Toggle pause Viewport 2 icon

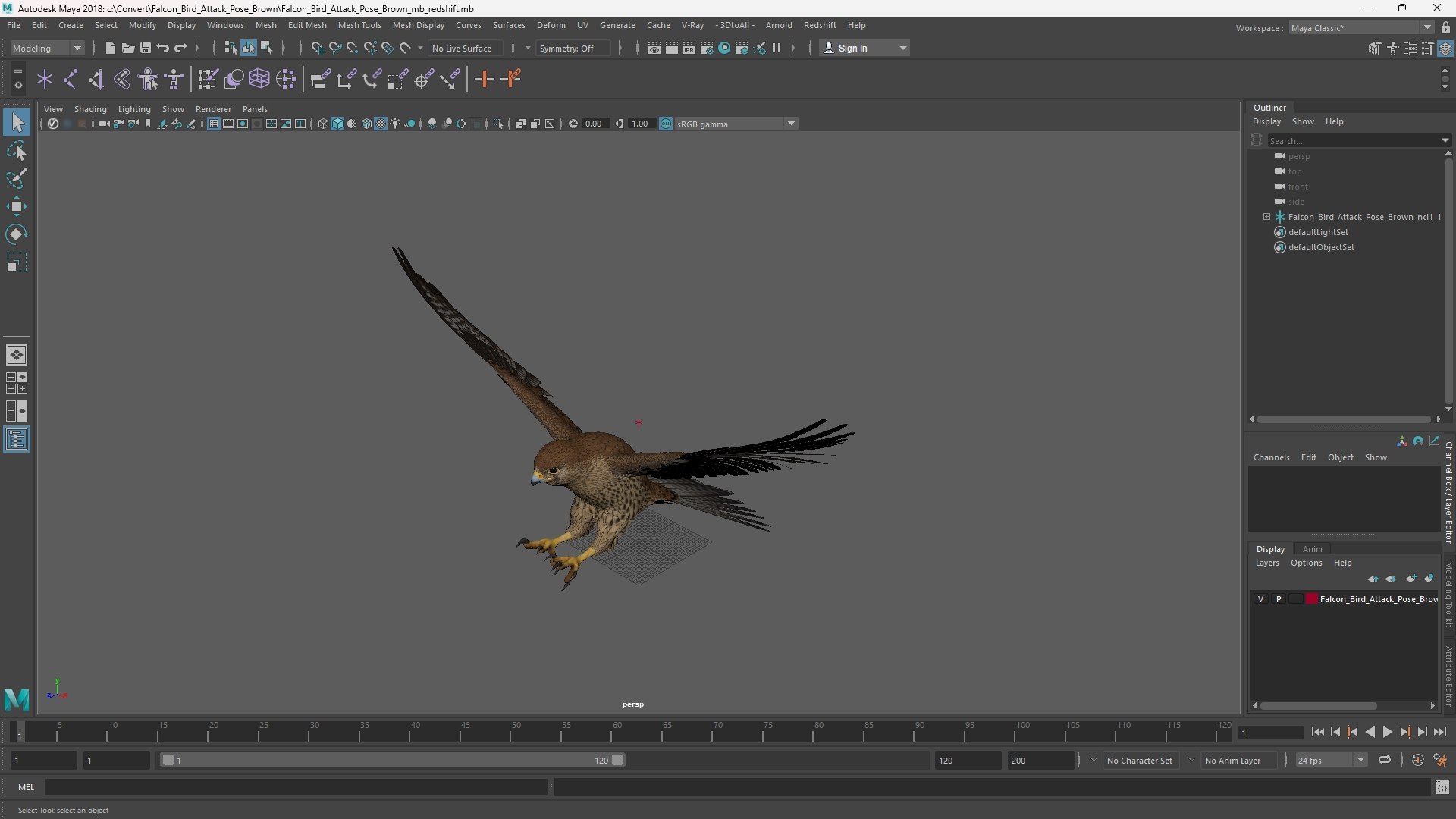(x=777, y=48)
